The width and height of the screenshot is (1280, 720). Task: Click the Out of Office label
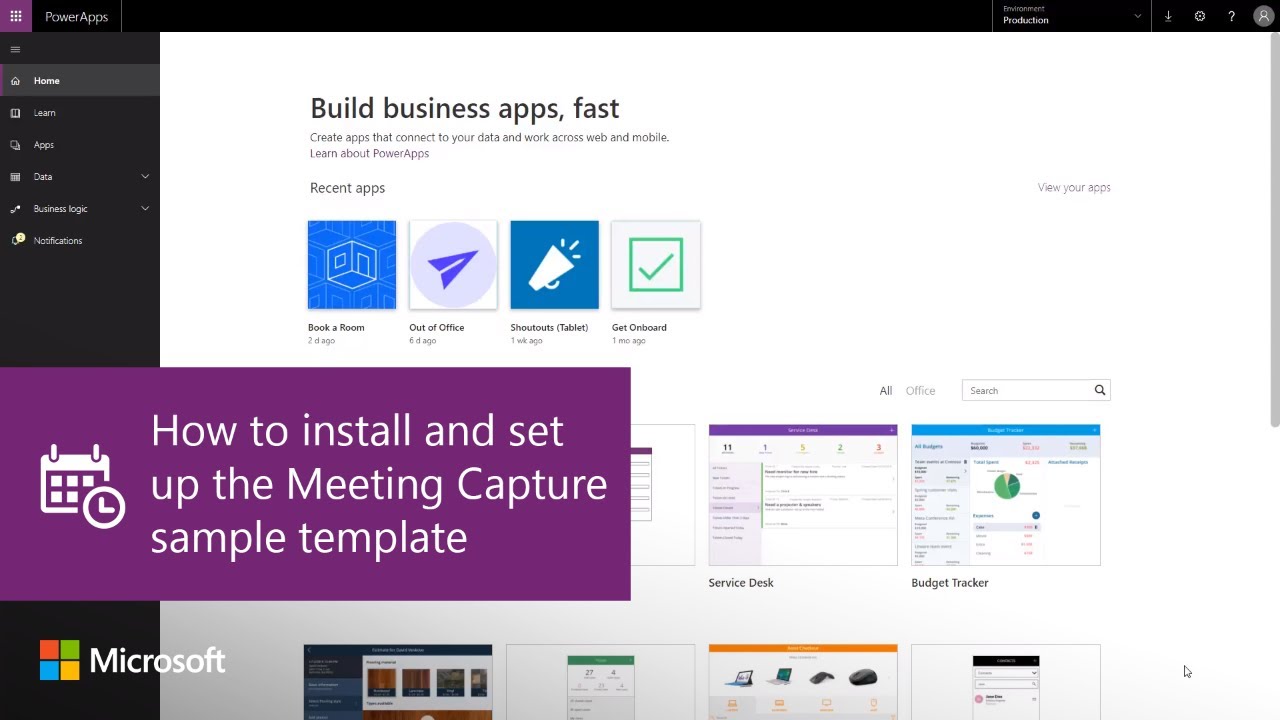tap(437, 327)
